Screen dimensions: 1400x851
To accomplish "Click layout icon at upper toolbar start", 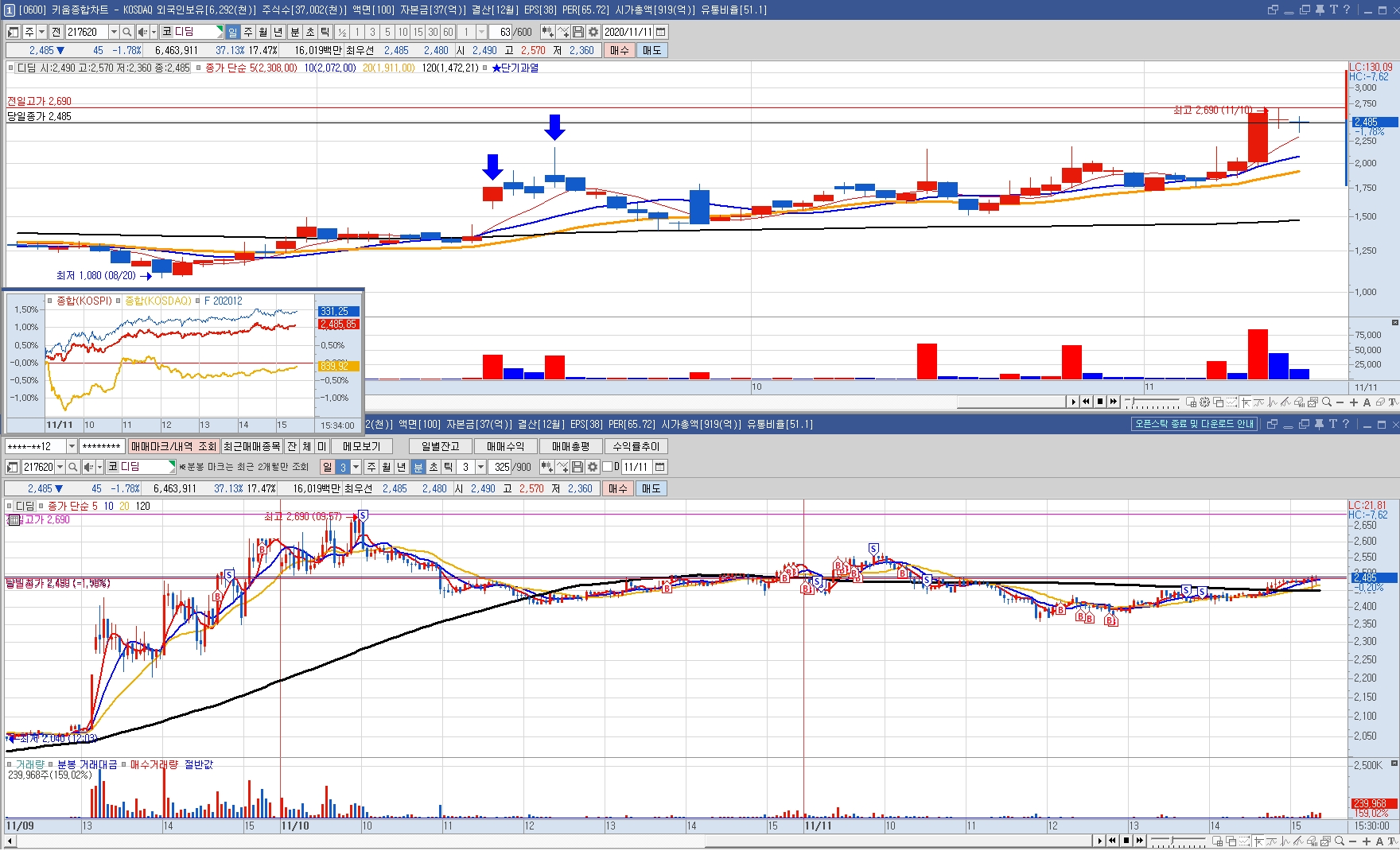I will coord(13,32).
